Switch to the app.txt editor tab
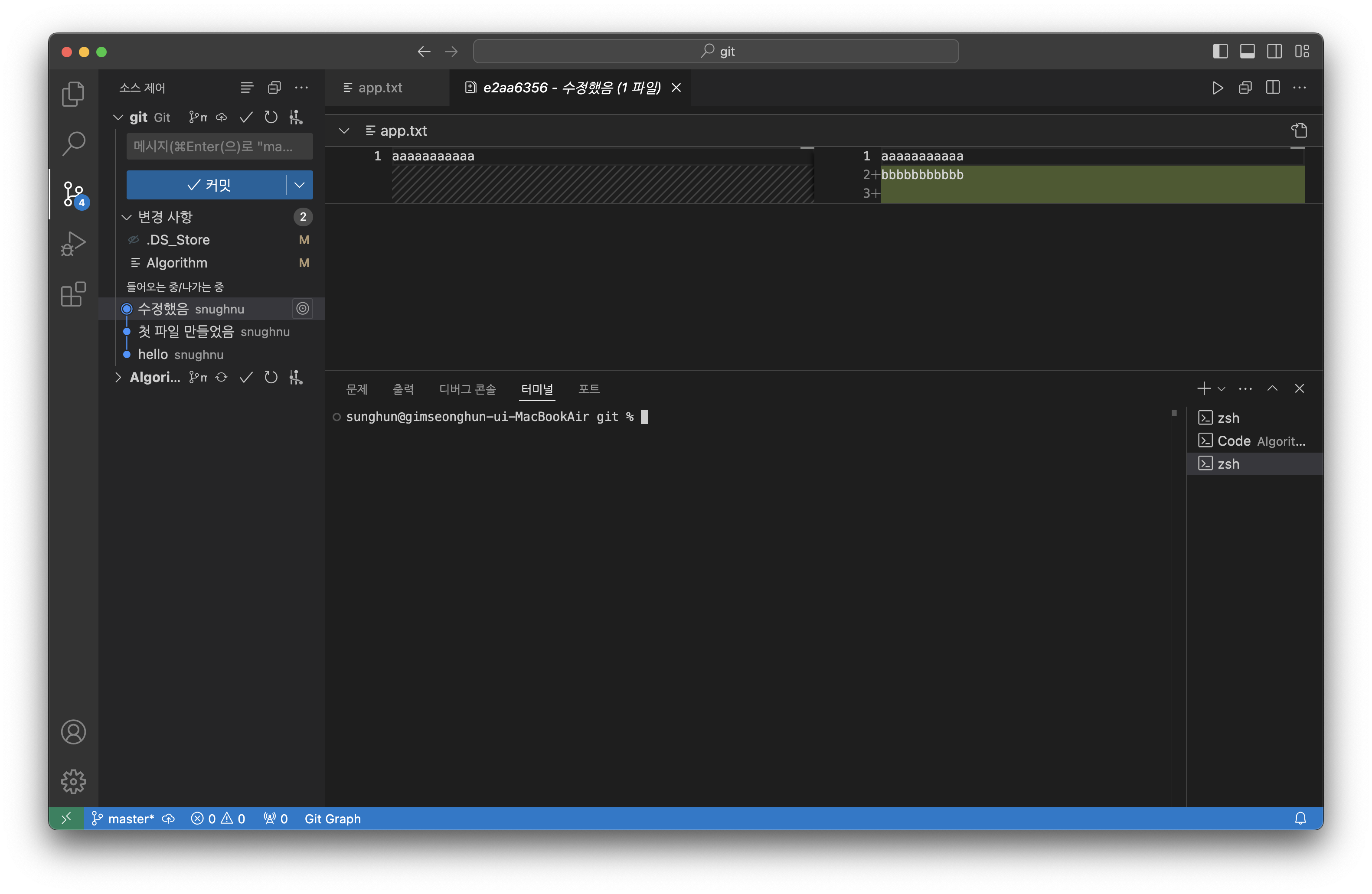 click(x=380, y=88)
